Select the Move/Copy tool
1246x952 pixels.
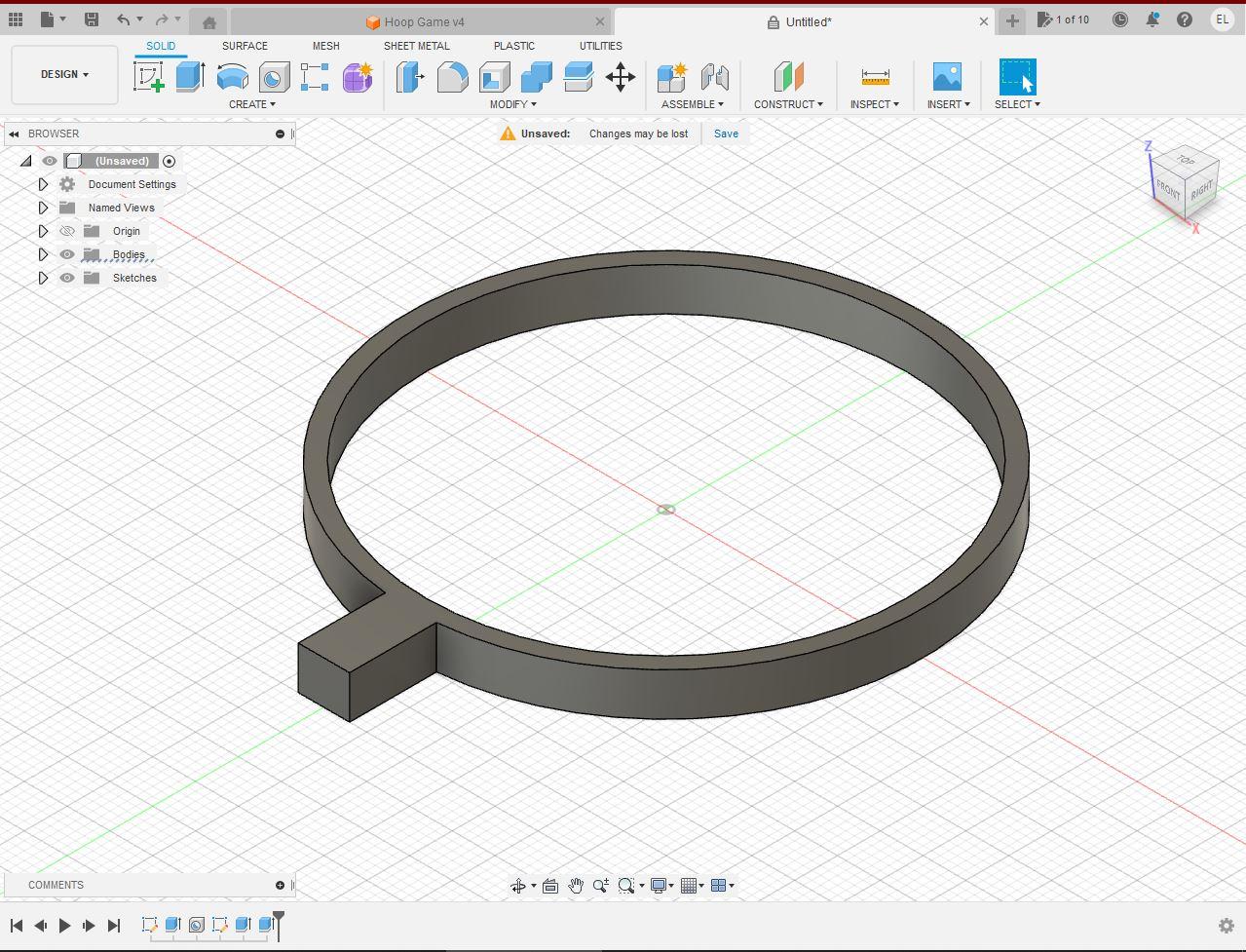(x=621, y=77)
